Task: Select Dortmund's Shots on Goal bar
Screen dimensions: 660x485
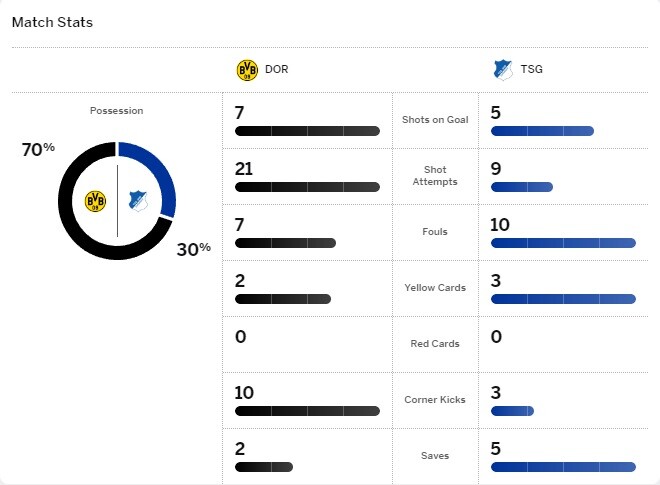Action: tap(307, 131)
